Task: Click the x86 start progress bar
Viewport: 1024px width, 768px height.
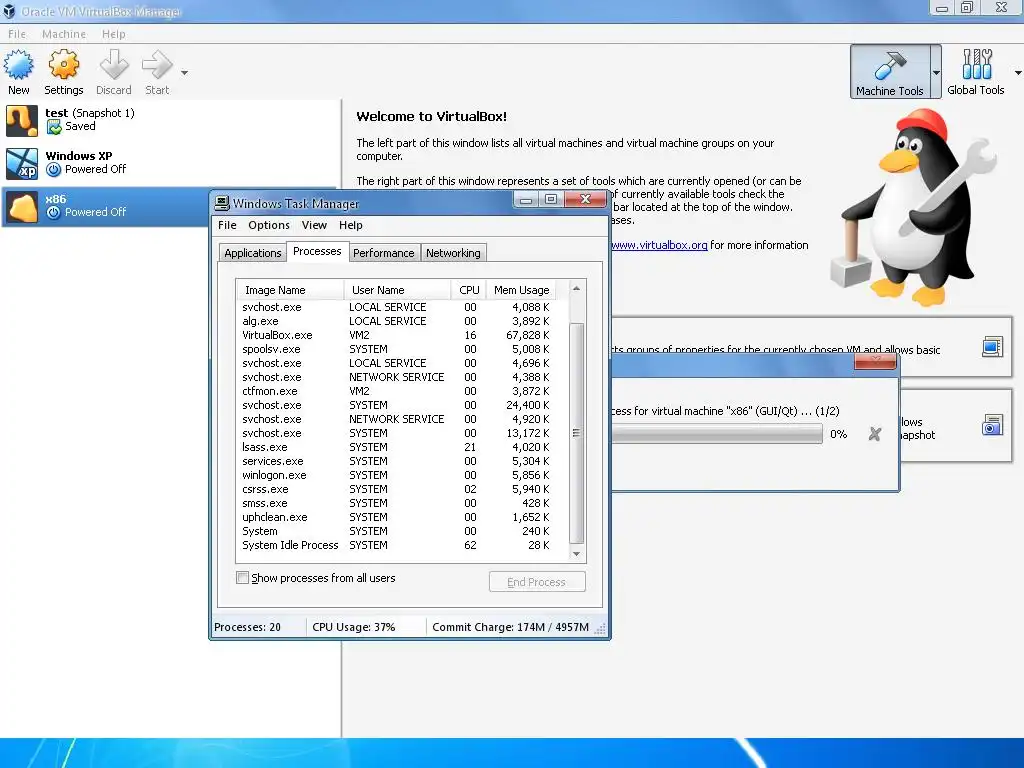Action: tap(717, 434)
